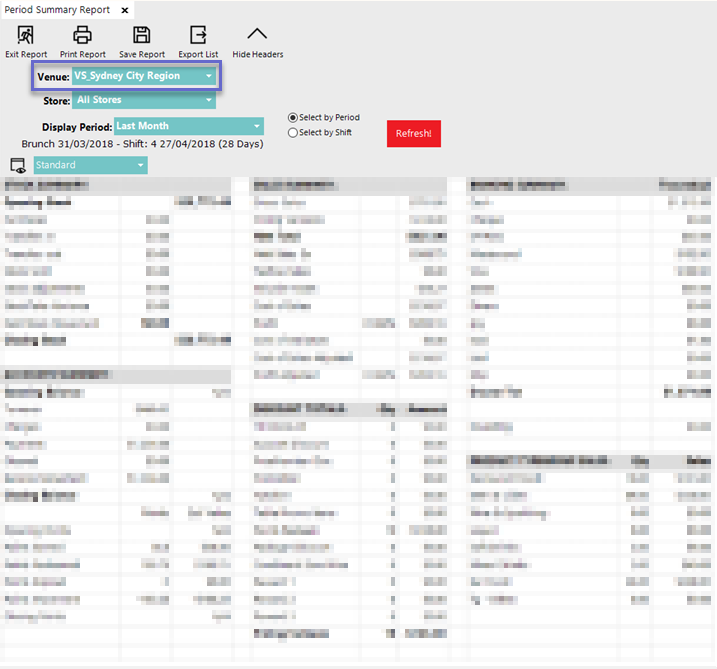
Task: Expand the Store dropdown set to All Stores
Action: click(x=143, y=100)
